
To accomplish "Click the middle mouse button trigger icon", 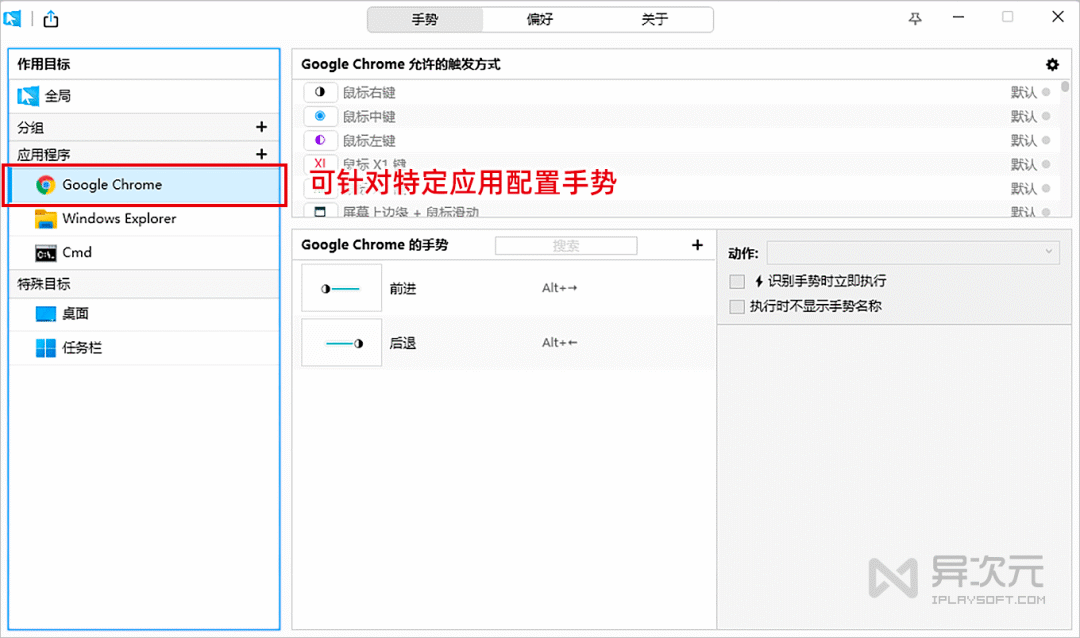I will pyautogui.click(x=320, y=116).
